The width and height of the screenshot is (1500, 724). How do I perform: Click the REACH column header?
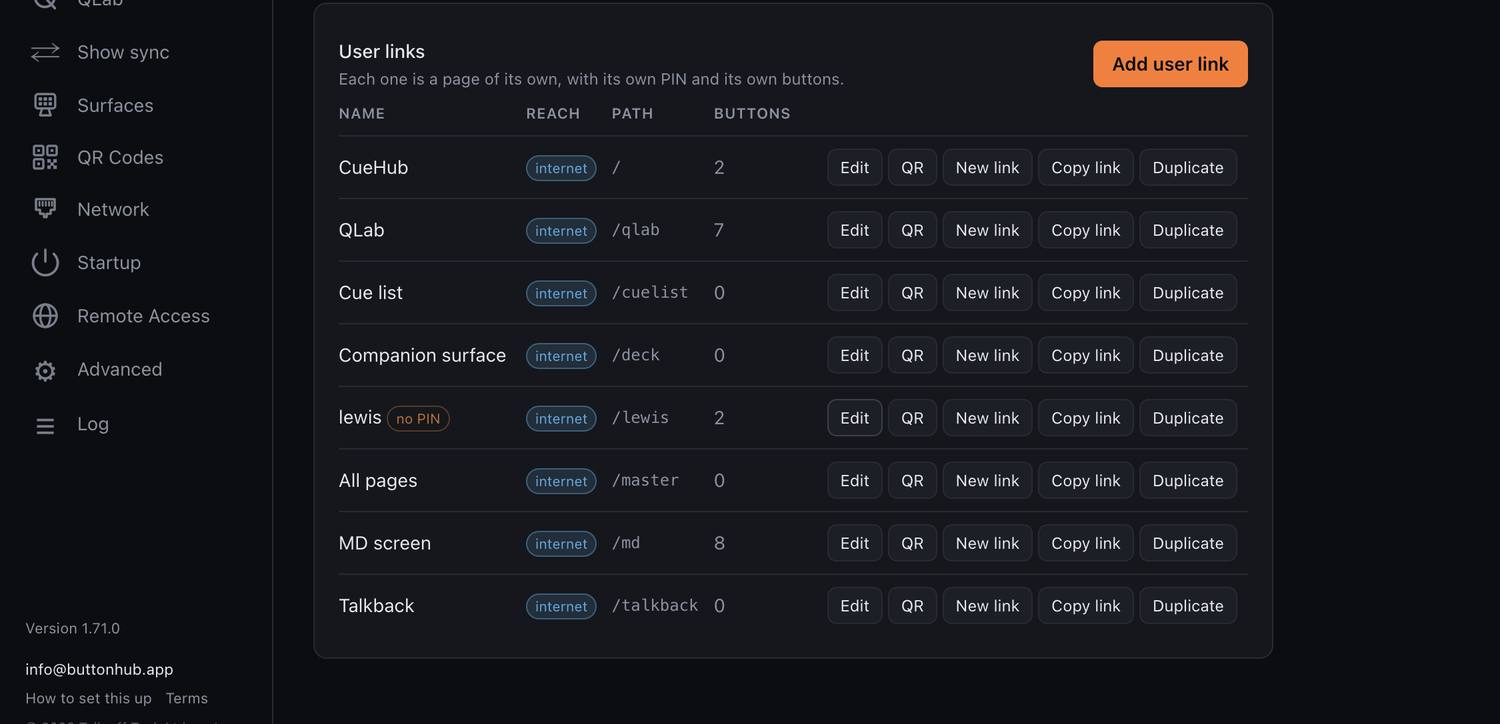pyautogui.click(x=553, y=113)
